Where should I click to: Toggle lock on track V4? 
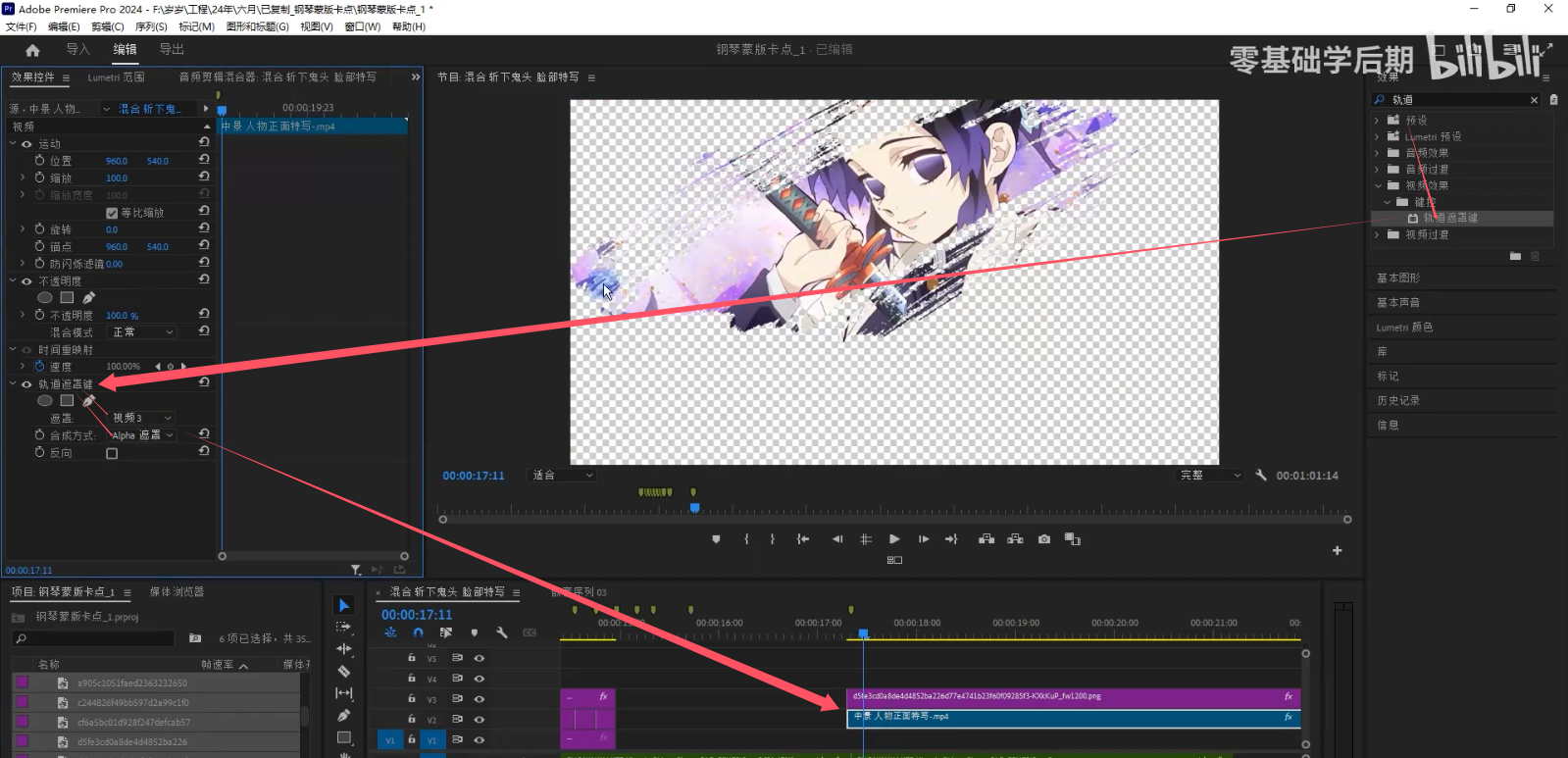coord(412,679)
